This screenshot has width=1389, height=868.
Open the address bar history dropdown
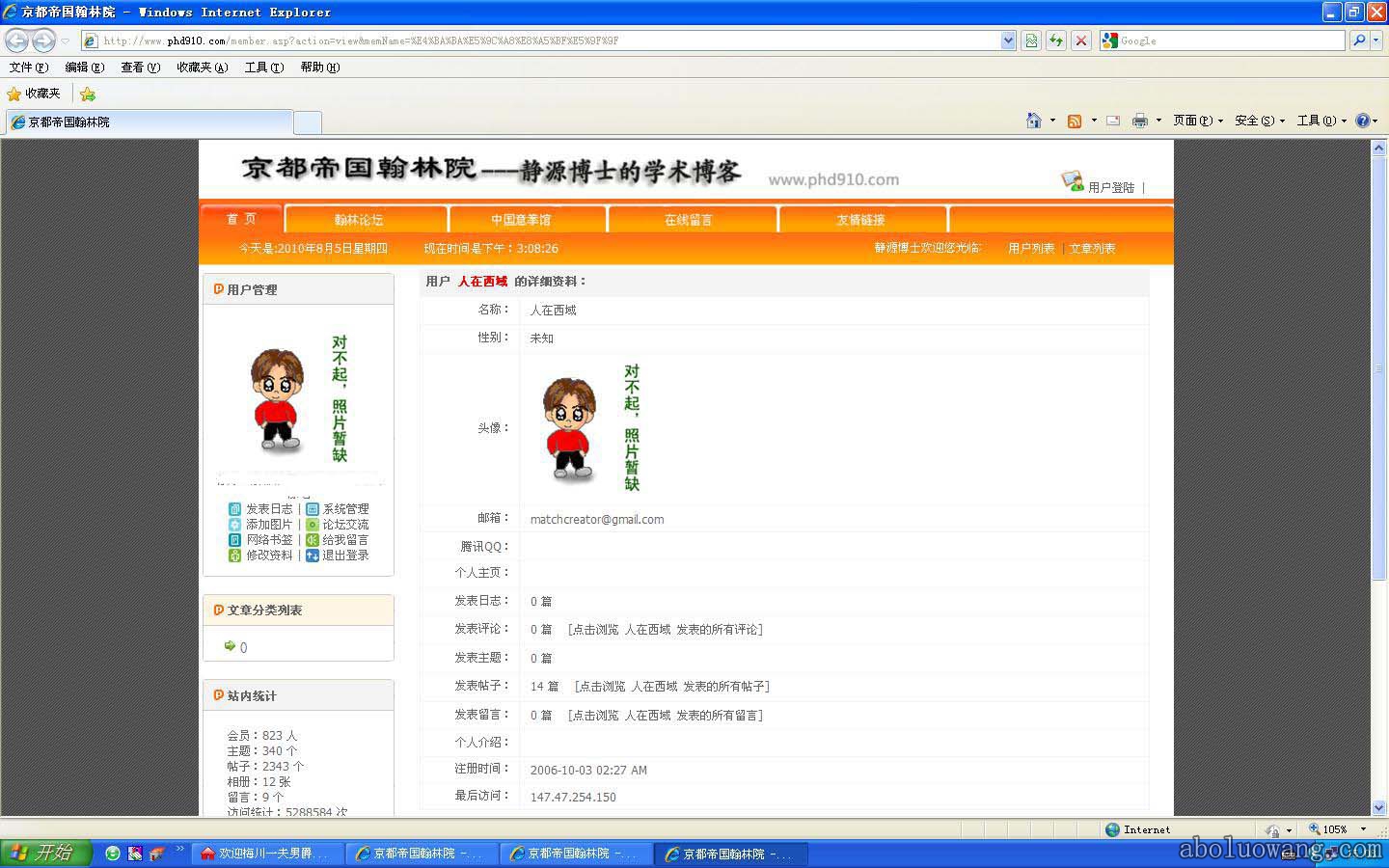1008,41
